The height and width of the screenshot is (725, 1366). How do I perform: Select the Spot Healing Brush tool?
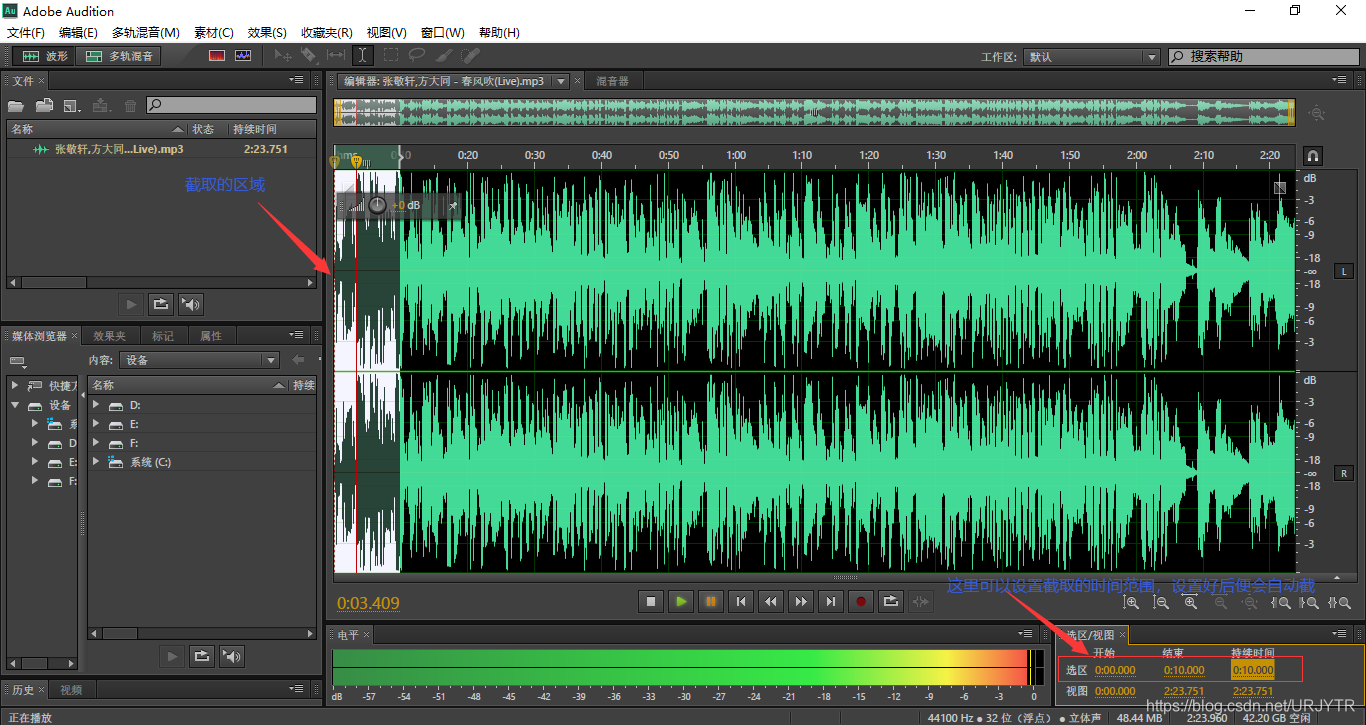pyautogui.click(x=471, y=56)
